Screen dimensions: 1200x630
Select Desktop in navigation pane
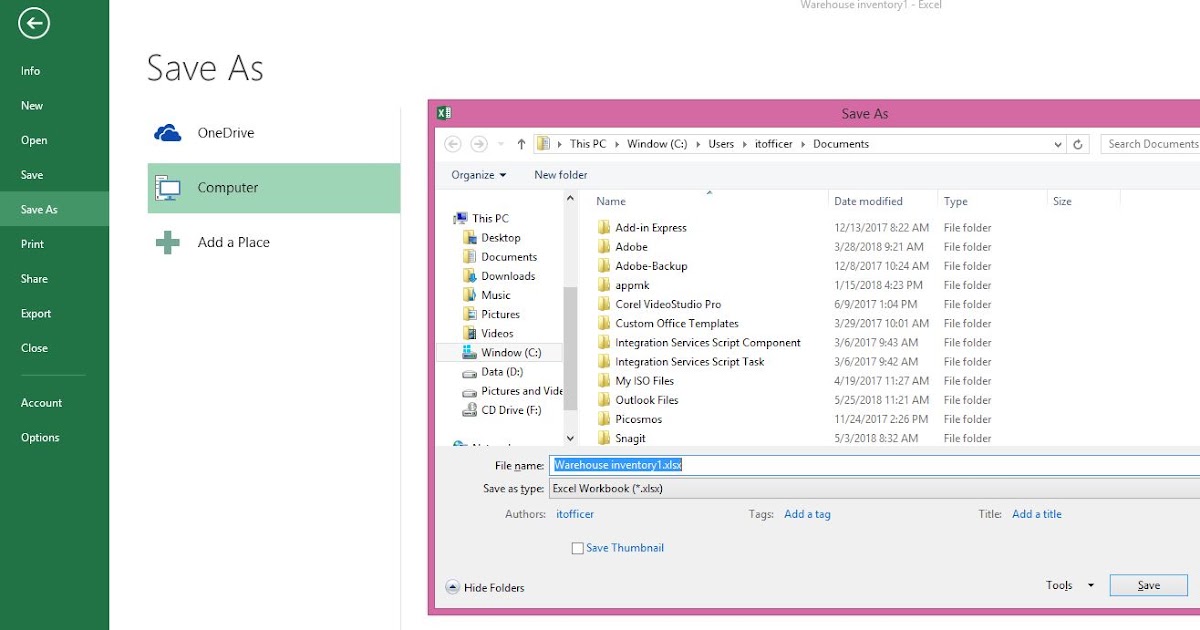[500, 238]
